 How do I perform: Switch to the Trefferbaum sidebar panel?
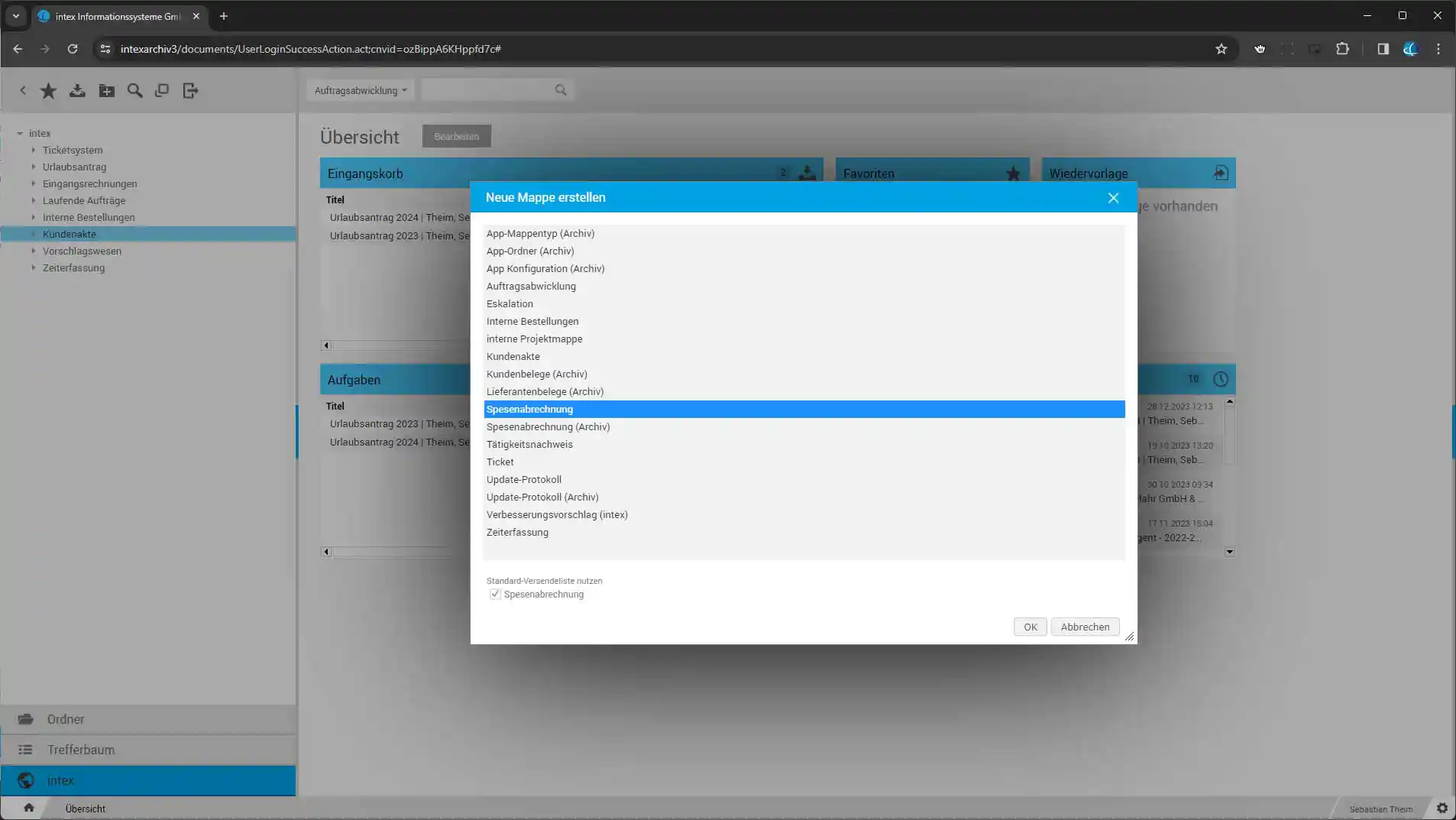pyautogui.click(x=80, y=750)
